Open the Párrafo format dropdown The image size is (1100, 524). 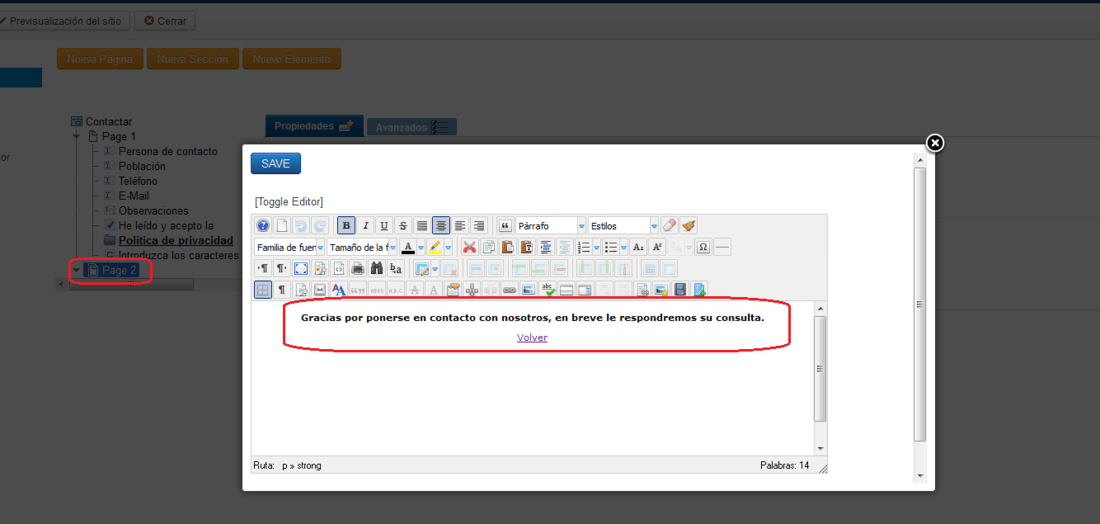pos(550,226)
